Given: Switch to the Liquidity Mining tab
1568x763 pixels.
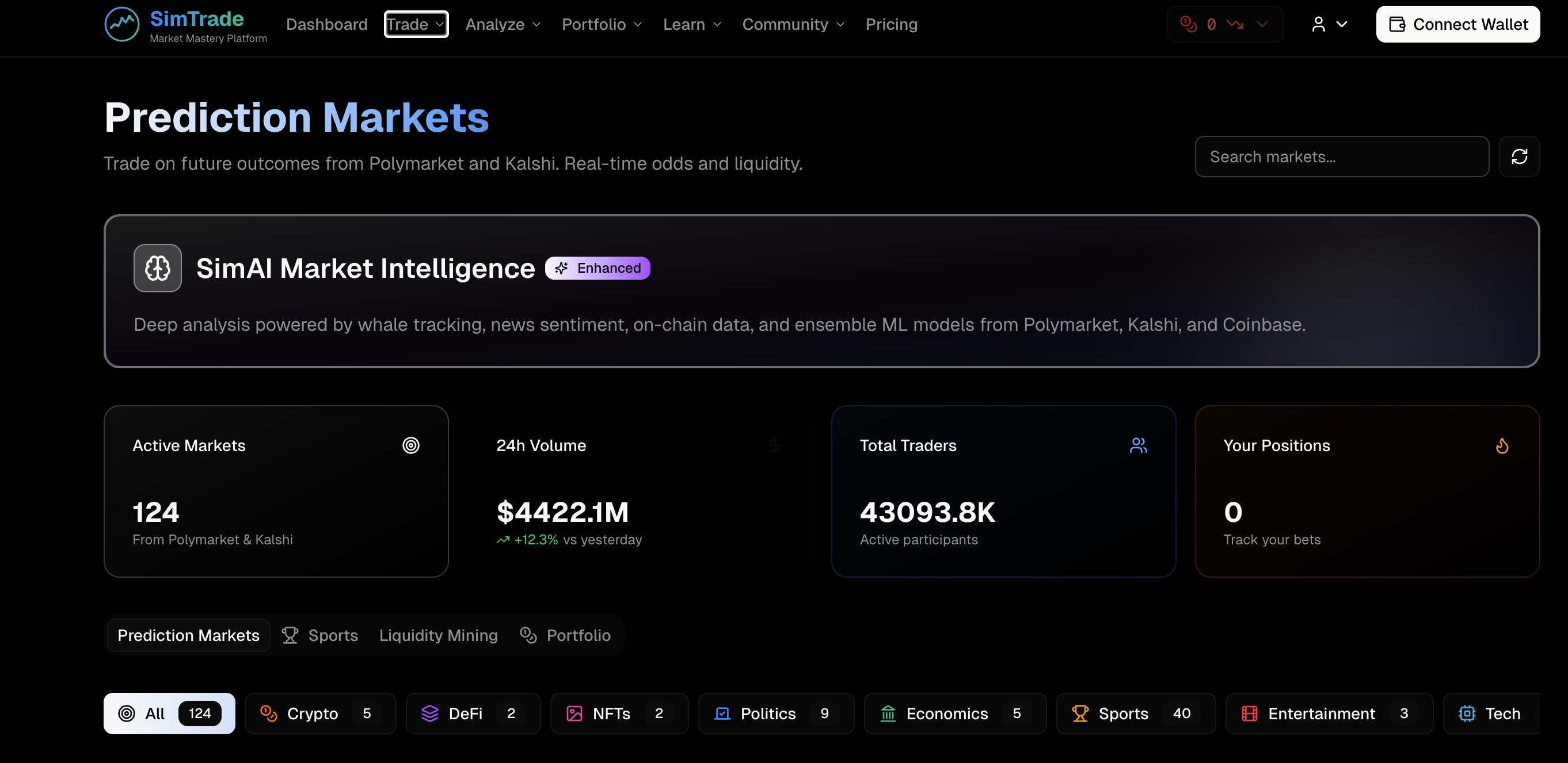Looking at the screenshot, I should pyautogui.click(x=438, y=635).
